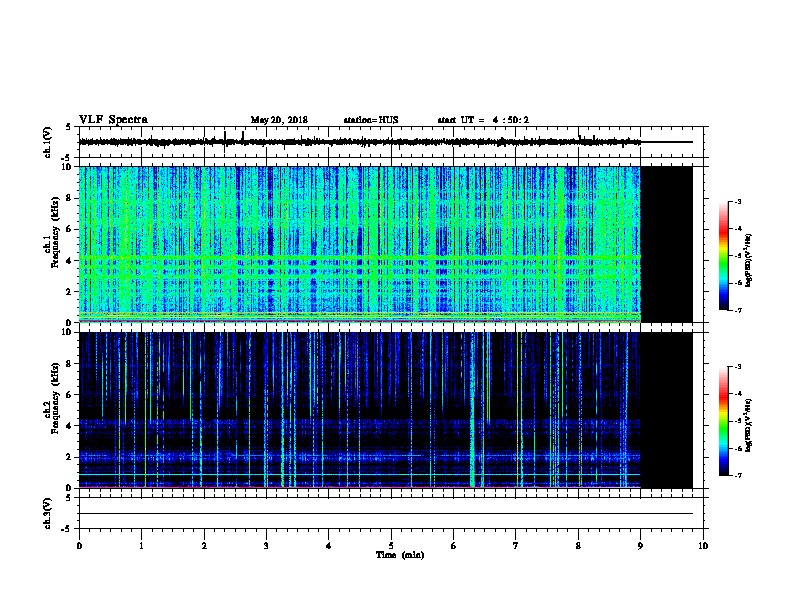Click the time-axis tick label '2'
Screen dimensions: 792x612
click(x=204, y=546)
